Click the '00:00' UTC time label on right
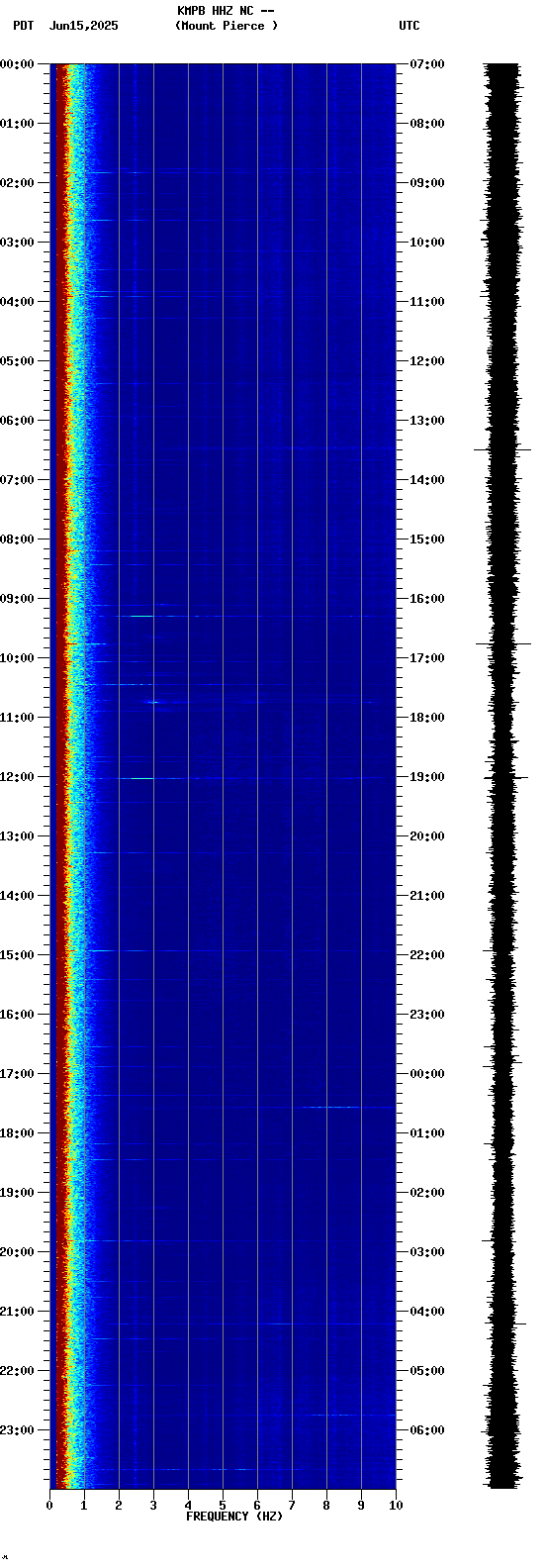546x1568 pixels. tap(427, 1074)
